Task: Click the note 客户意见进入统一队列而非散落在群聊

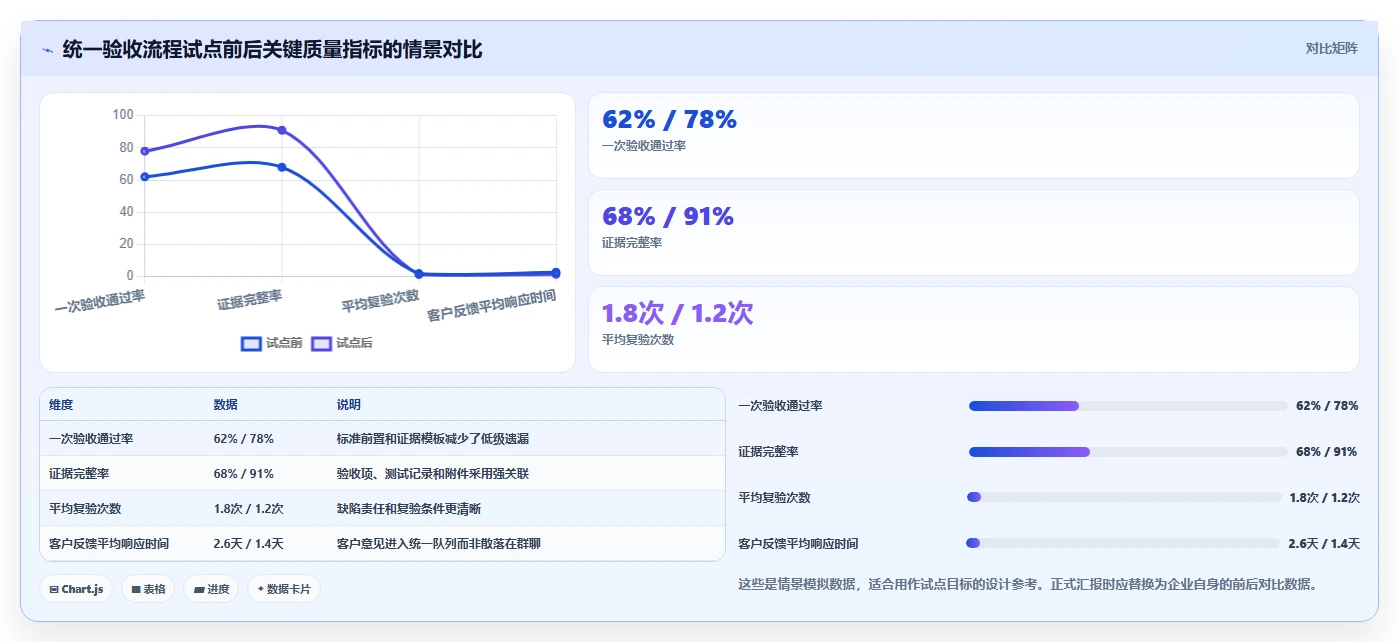Action: [439, 543]
